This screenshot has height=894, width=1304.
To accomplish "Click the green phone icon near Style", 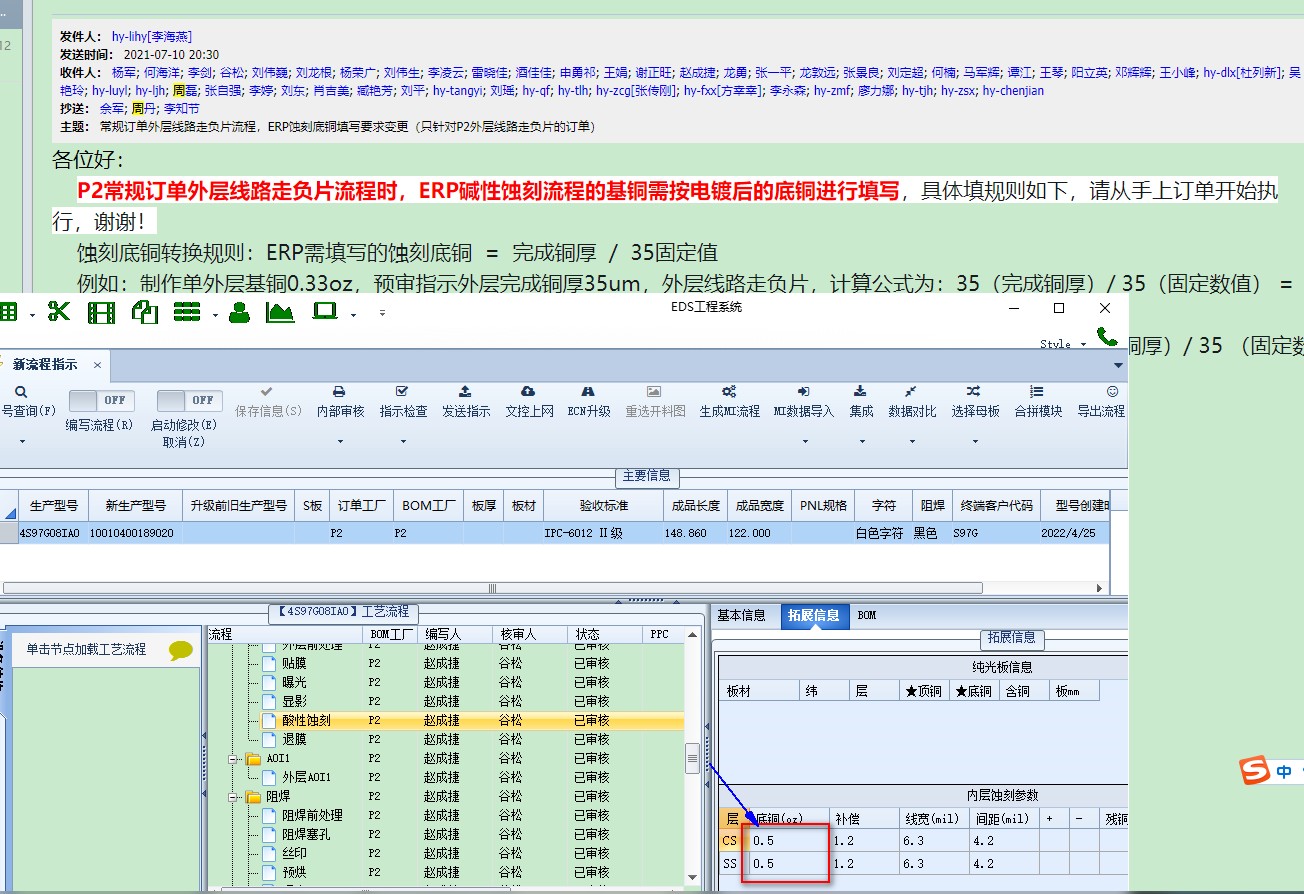I will [x=1107, y=337].
